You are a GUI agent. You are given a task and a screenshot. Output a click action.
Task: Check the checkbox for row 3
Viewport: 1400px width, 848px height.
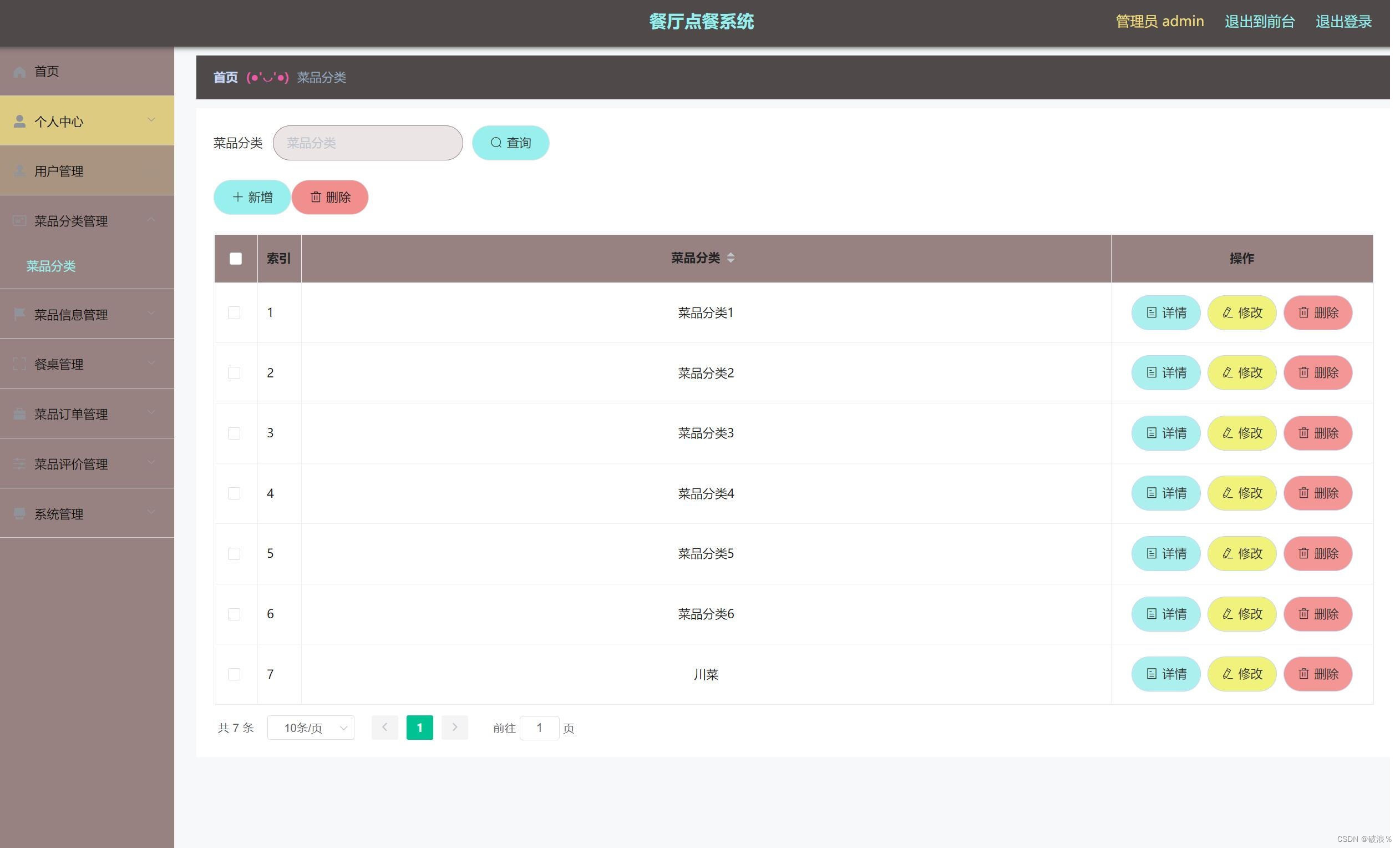pos(234,433)
